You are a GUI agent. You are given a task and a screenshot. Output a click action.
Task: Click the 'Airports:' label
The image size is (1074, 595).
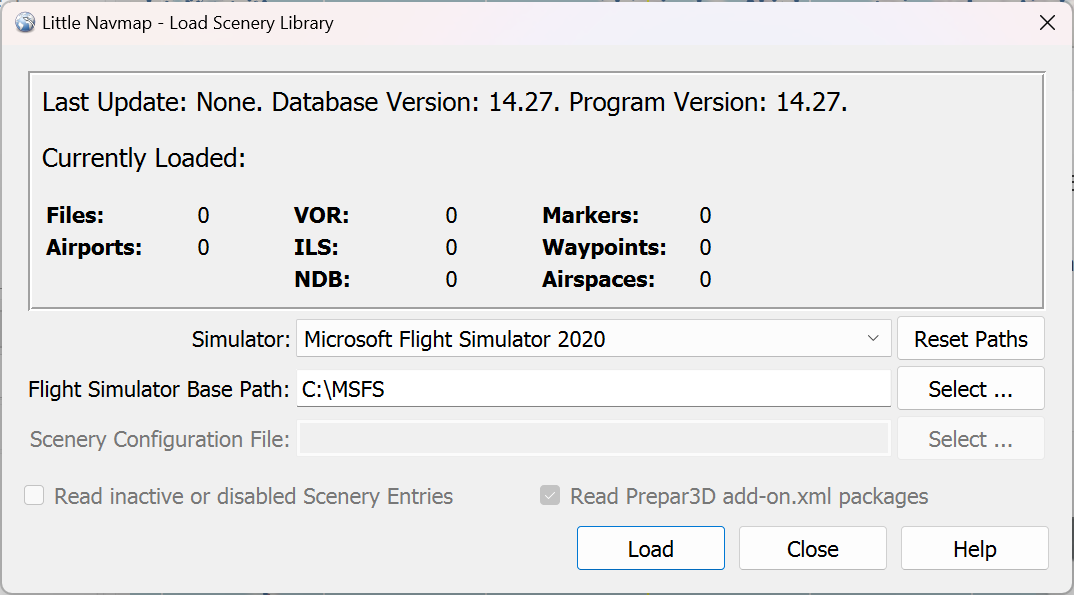94,247
